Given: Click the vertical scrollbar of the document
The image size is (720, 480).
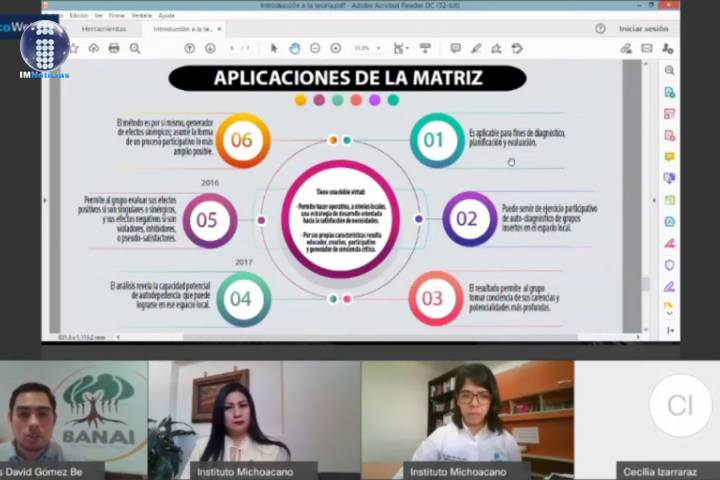Looking at the screenshot, I should click(645, 200).
